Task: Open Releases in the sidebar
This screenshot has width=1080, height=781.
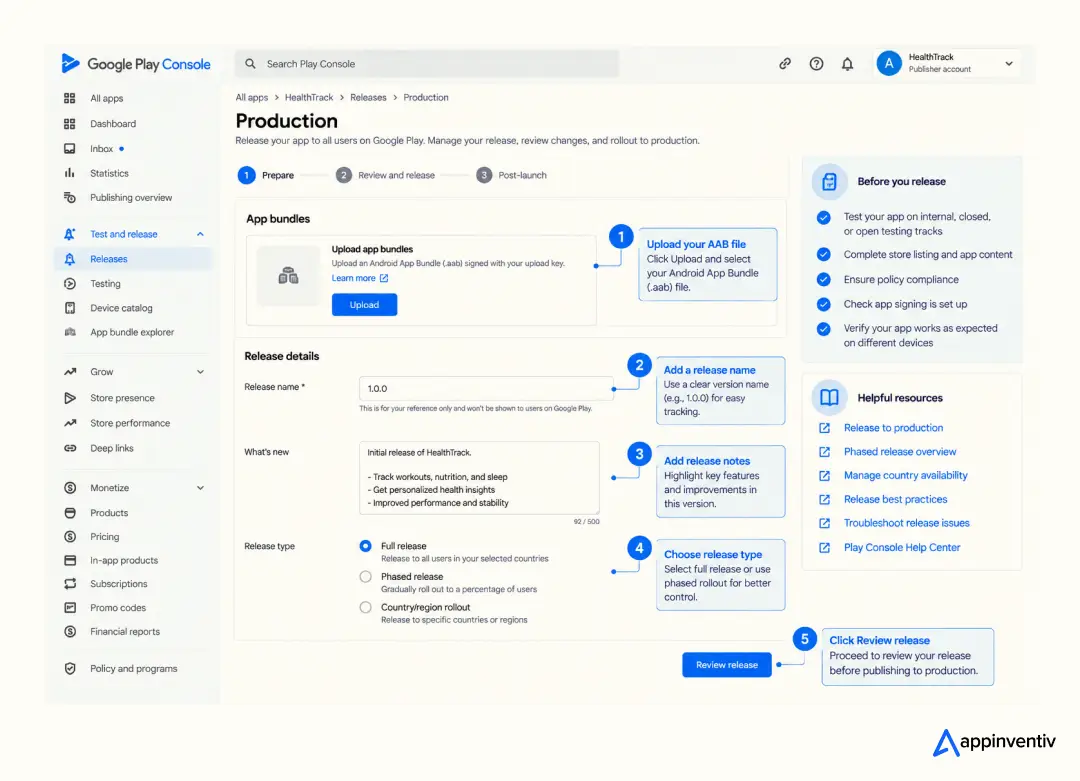Action: click(x=133, y=259)
